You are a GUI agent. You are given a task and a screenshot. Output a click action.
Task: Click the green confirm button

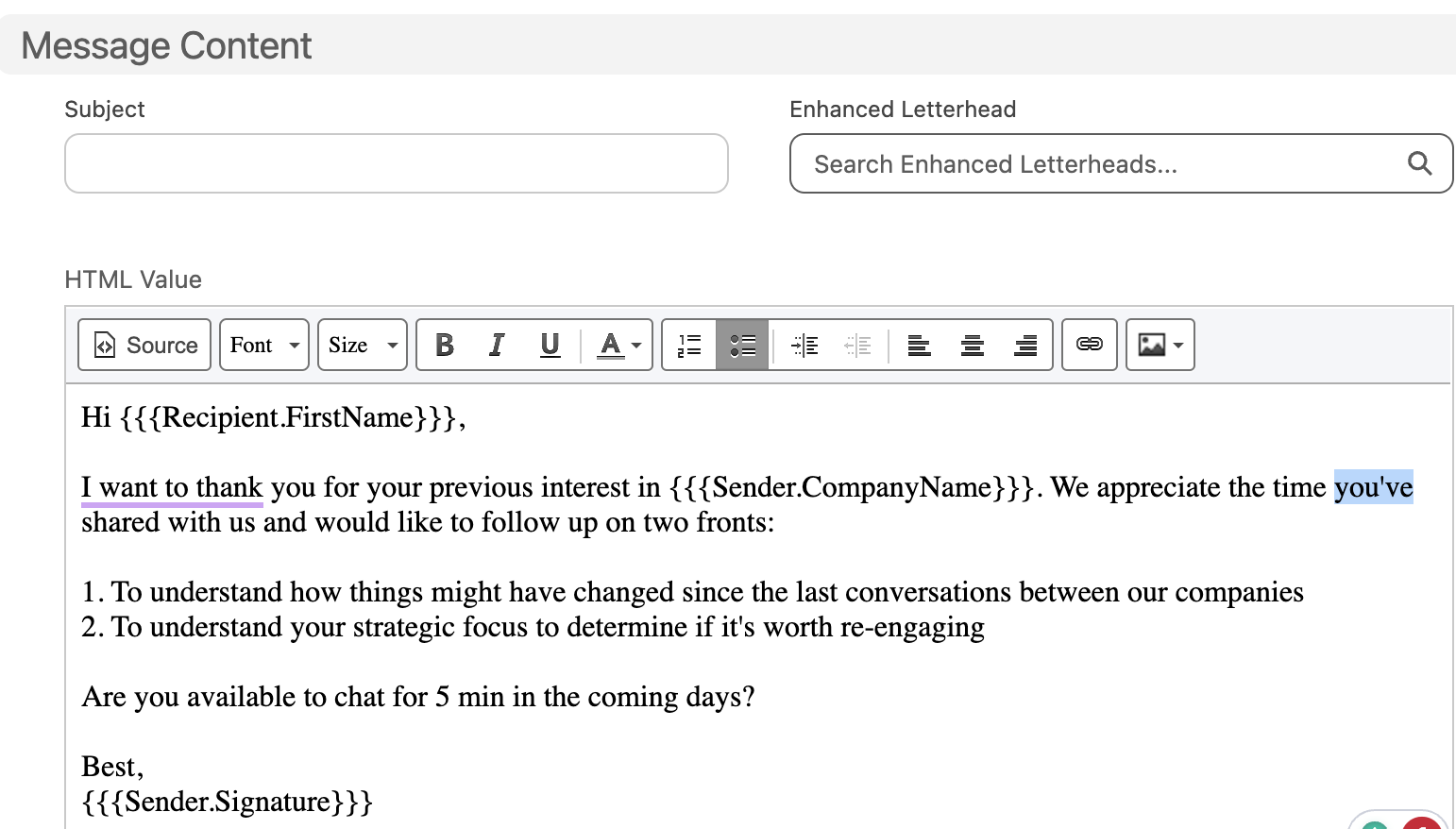click(1377, 823)
